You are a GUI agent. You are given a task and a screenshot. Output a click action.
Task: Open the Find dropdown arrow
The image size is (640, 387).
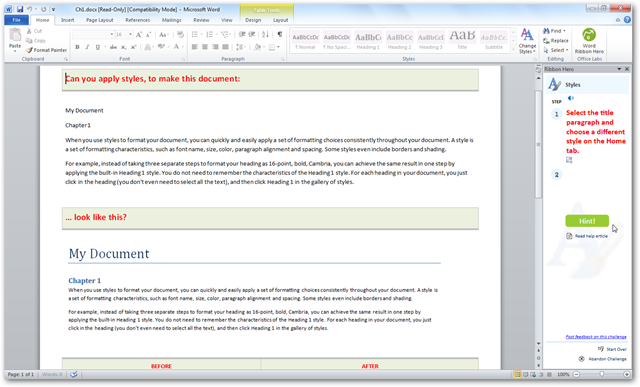tap(564, 31)
